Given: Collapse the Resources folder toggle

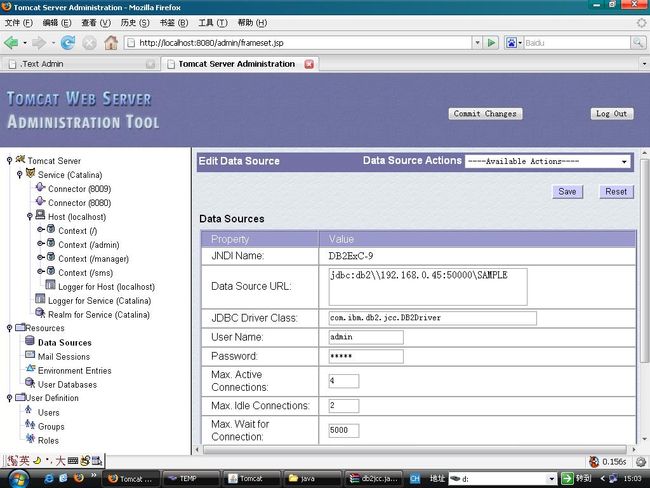Looking at the screenshot, I should coord(9,328).
